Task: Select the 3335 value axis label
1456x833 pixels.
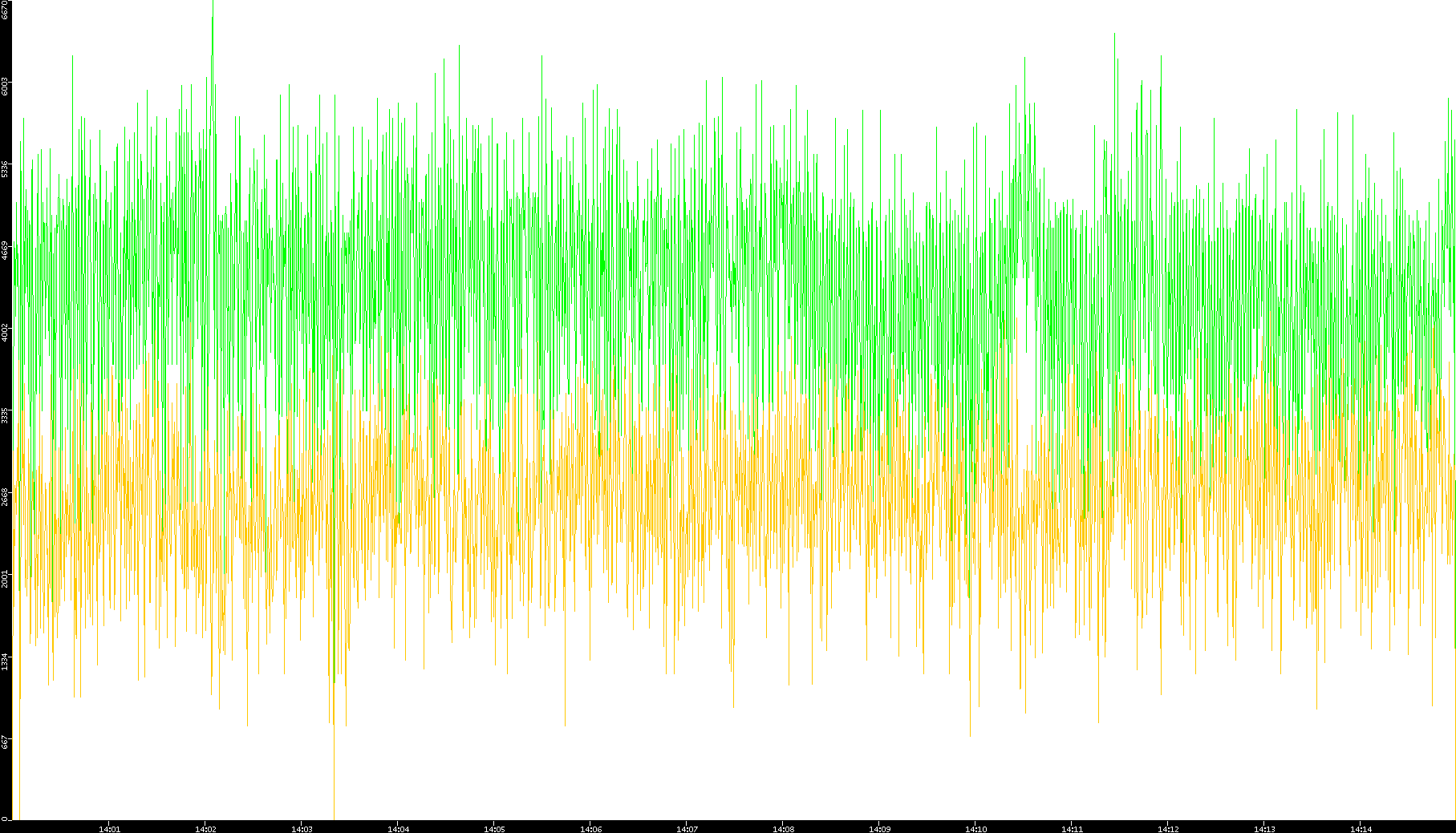Action: 5,415
